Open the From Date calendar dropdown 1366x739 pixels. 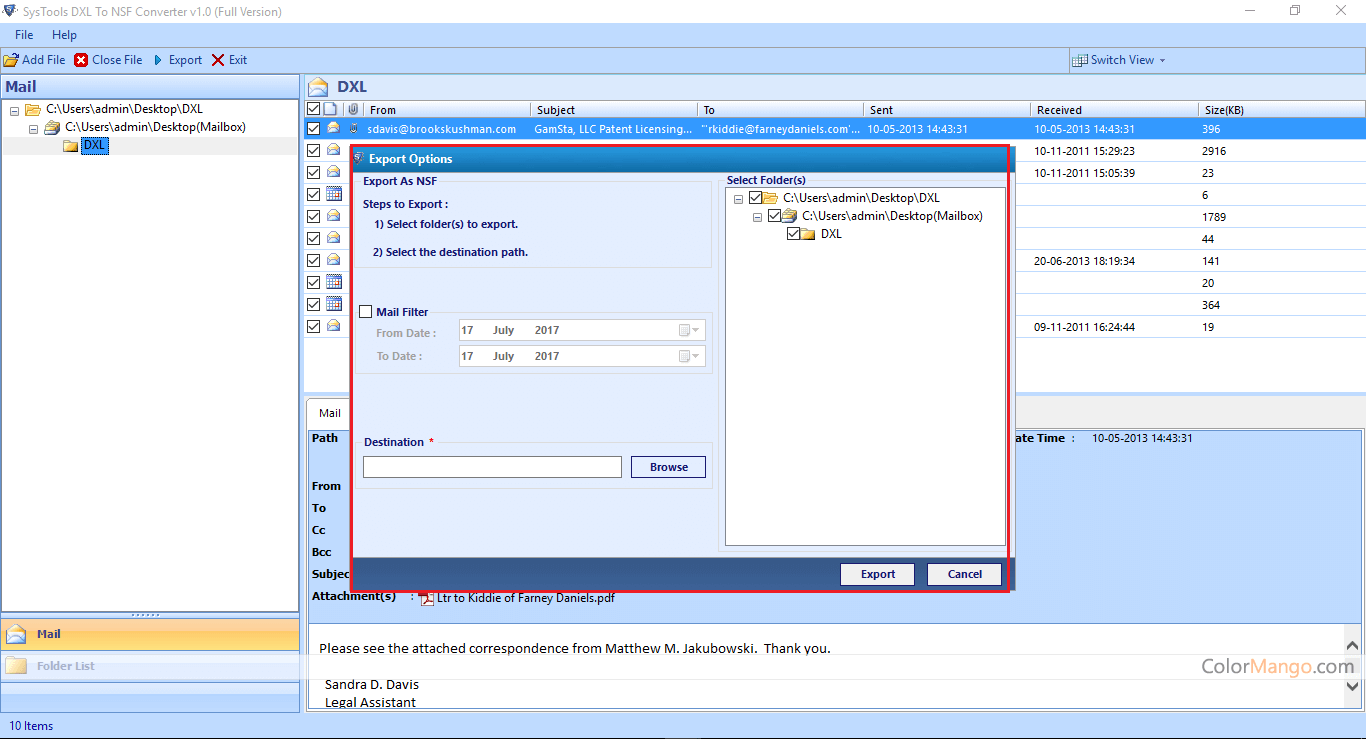690,330
